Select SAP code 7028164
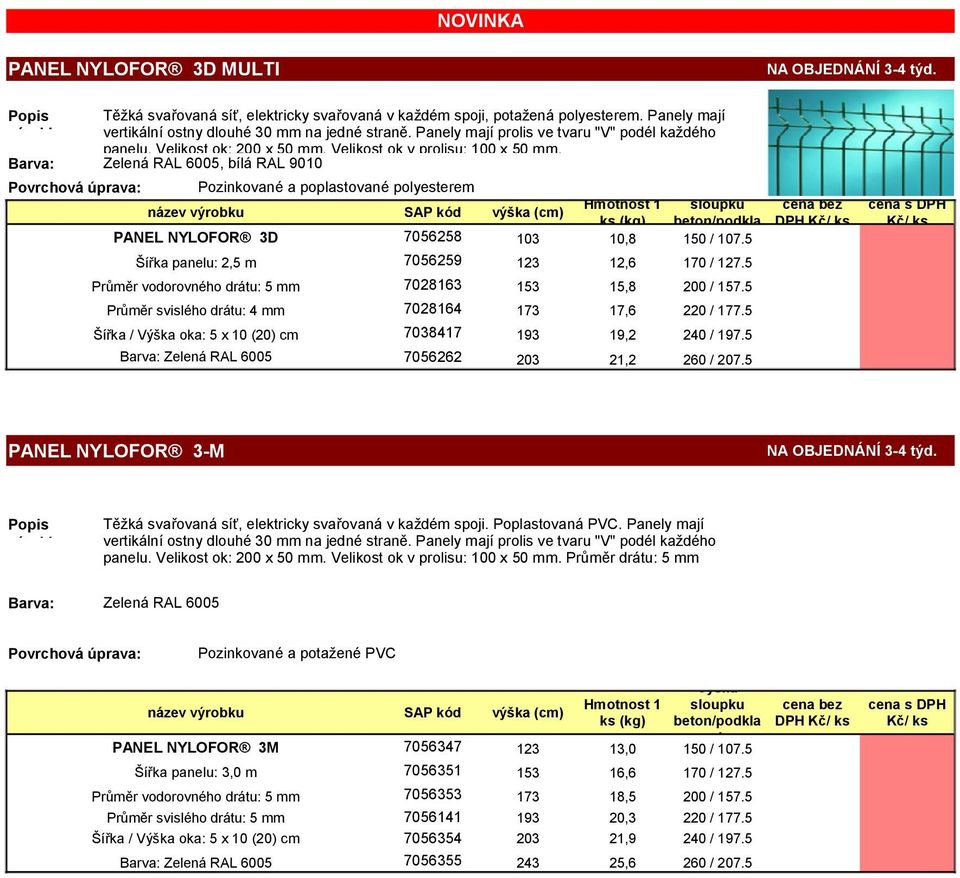 [432, 309]
